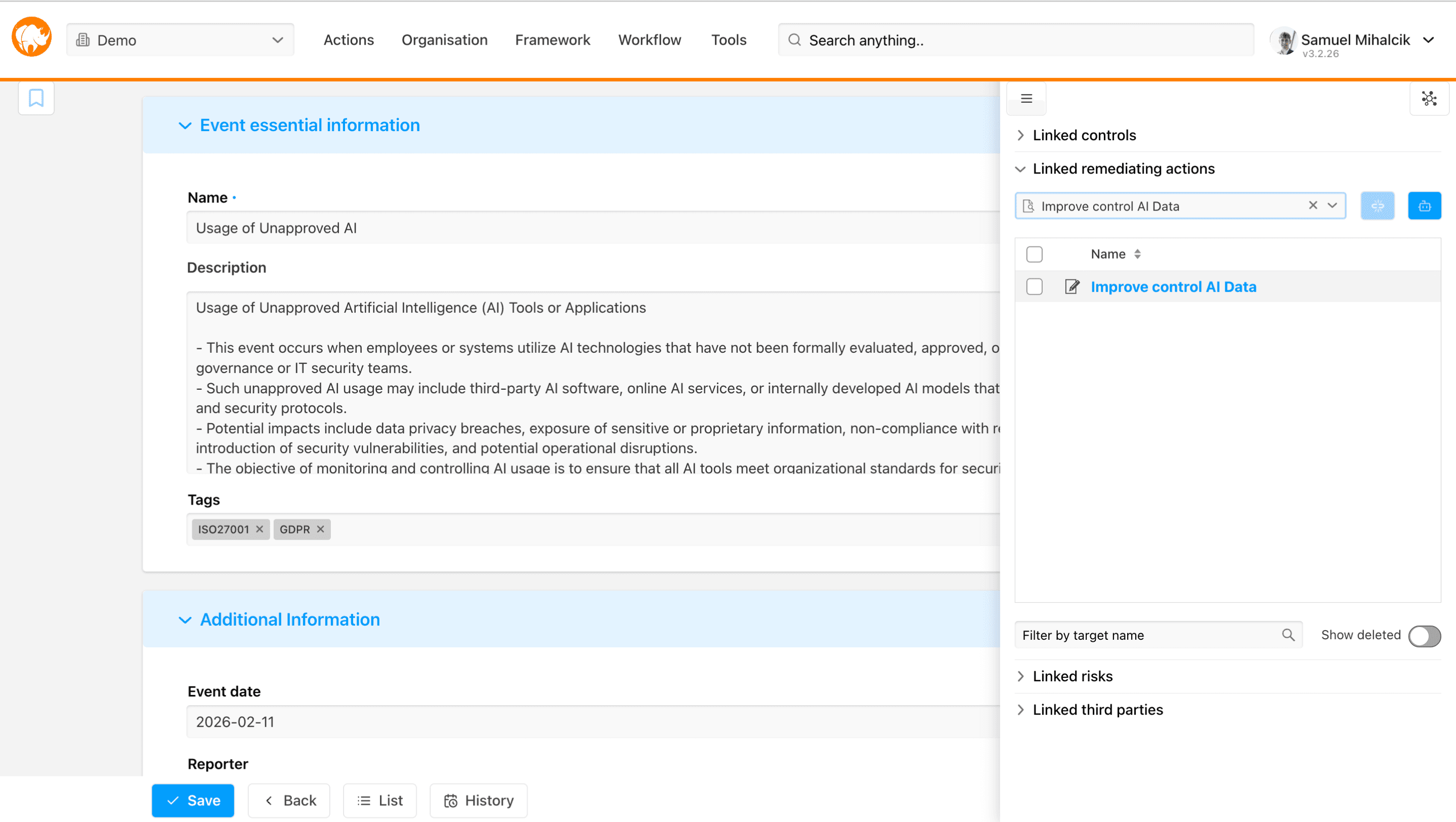Enable the Show deleted toggle

tap(1424, 636)
